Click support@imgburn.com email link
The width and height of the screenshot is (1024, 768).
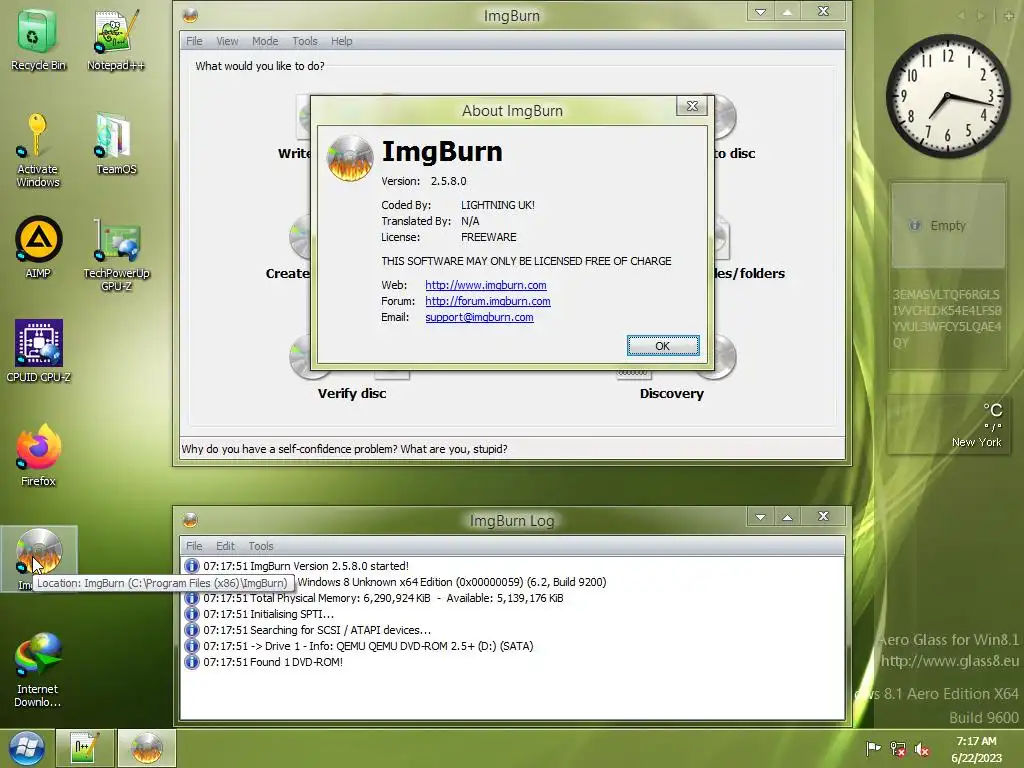coord(479,317)
